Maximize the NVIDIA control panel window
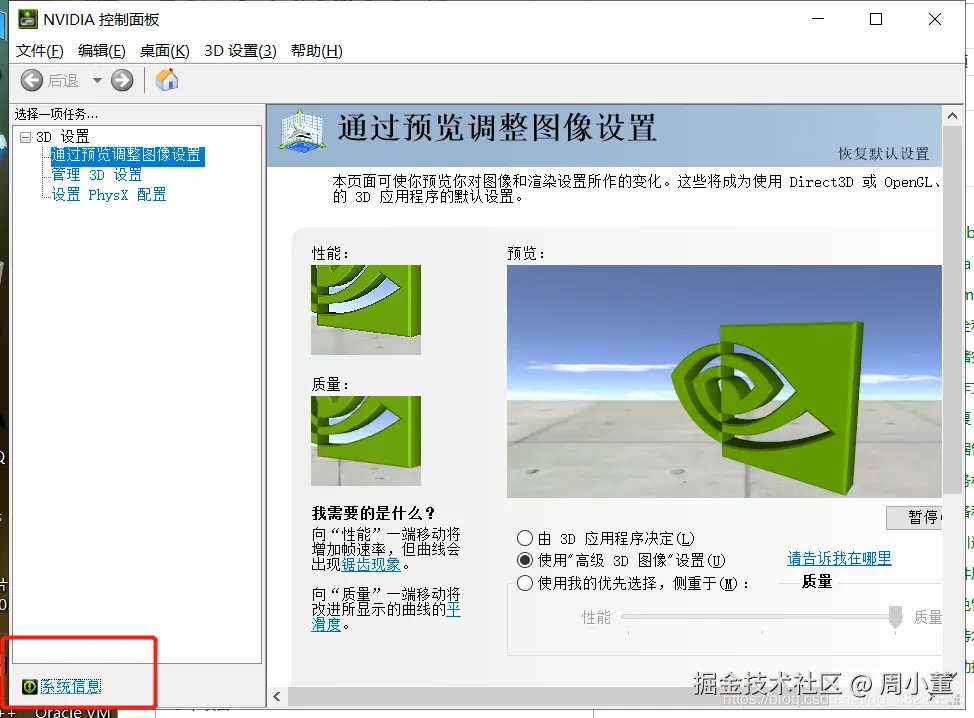 (876, 19)
